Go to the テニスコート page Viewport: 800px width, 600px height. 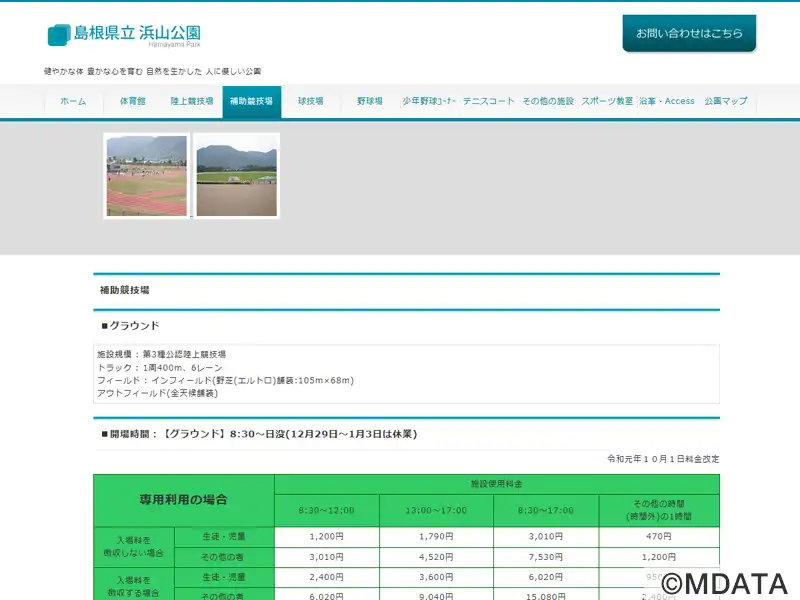(x=488, y=102)
